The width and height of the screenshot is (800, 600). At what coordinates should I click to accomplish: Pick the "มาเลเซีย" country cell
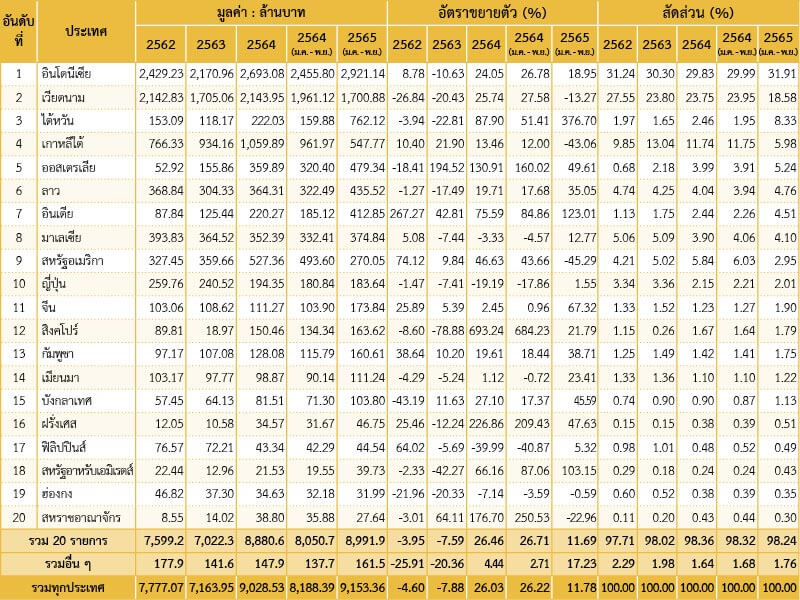click(61, 237)
